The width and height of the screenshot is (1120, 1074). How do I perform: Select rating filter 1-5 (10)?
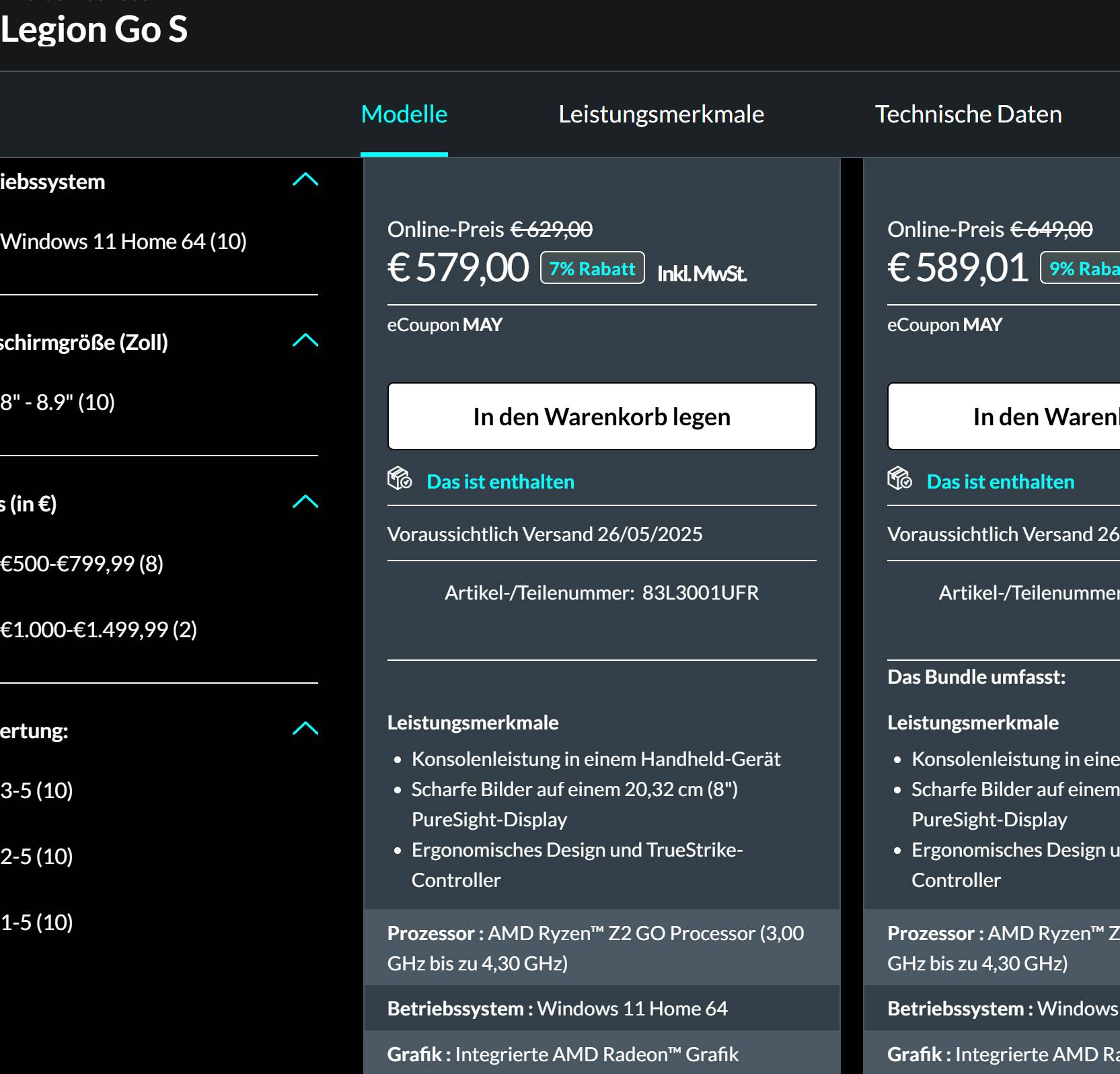pos(36,923)
